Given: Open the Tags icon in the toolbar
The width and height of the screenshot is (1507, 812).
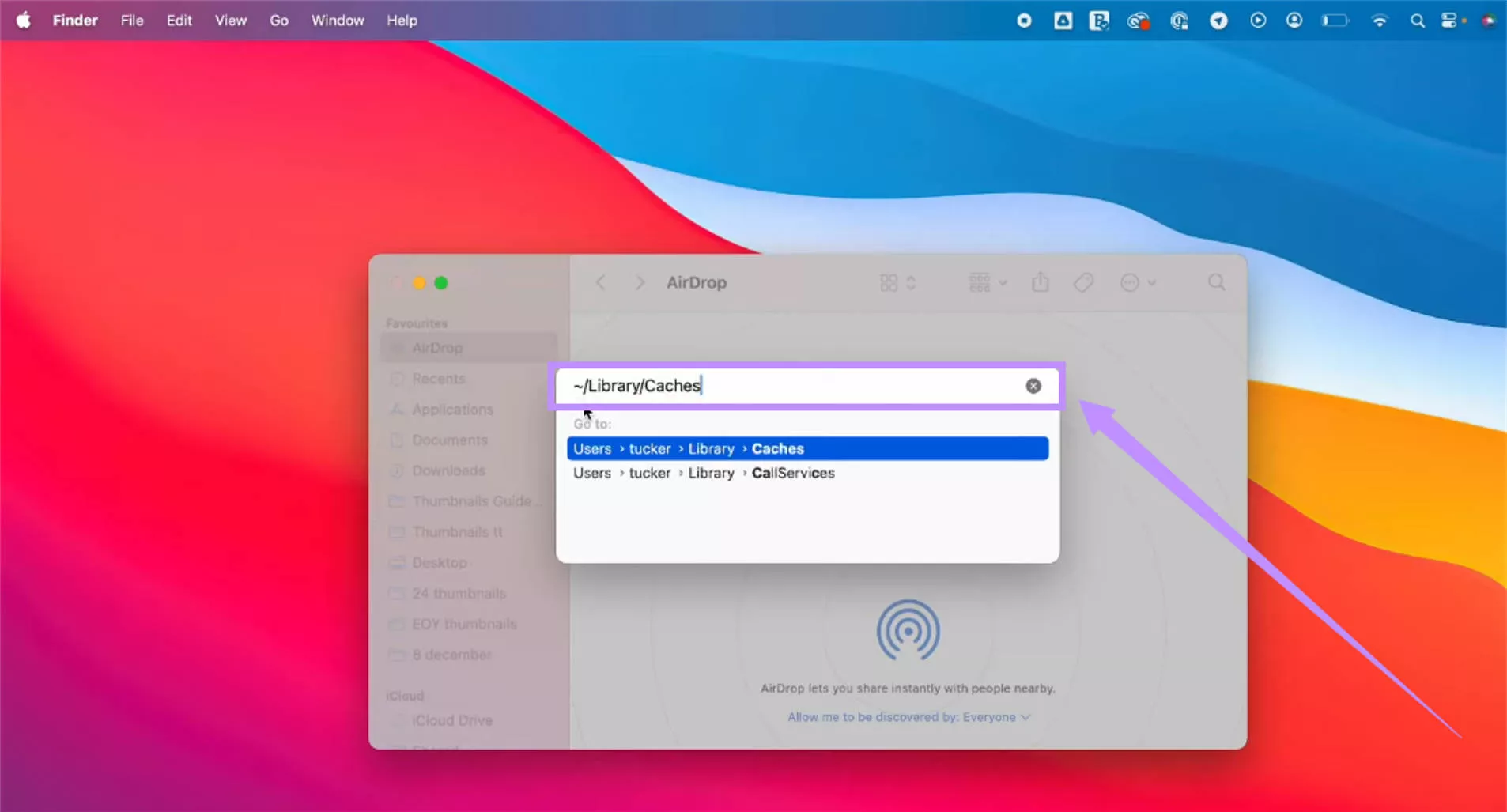Looking at the screenshot, I should [x=1083, y=282].
